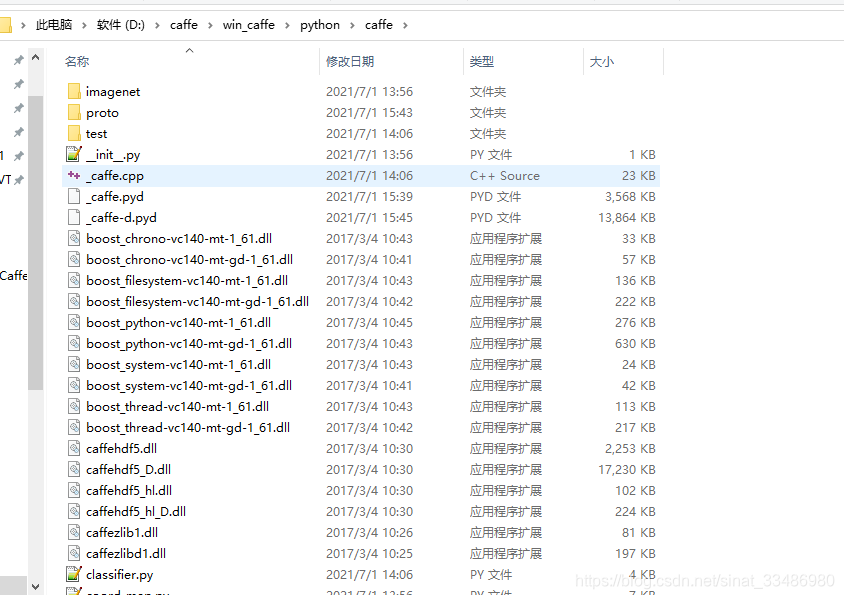
Task: Click icon of boost_filesystem-vc140-mt-1_61.dll
Action: pyautogui.click(x=74, y=280)
